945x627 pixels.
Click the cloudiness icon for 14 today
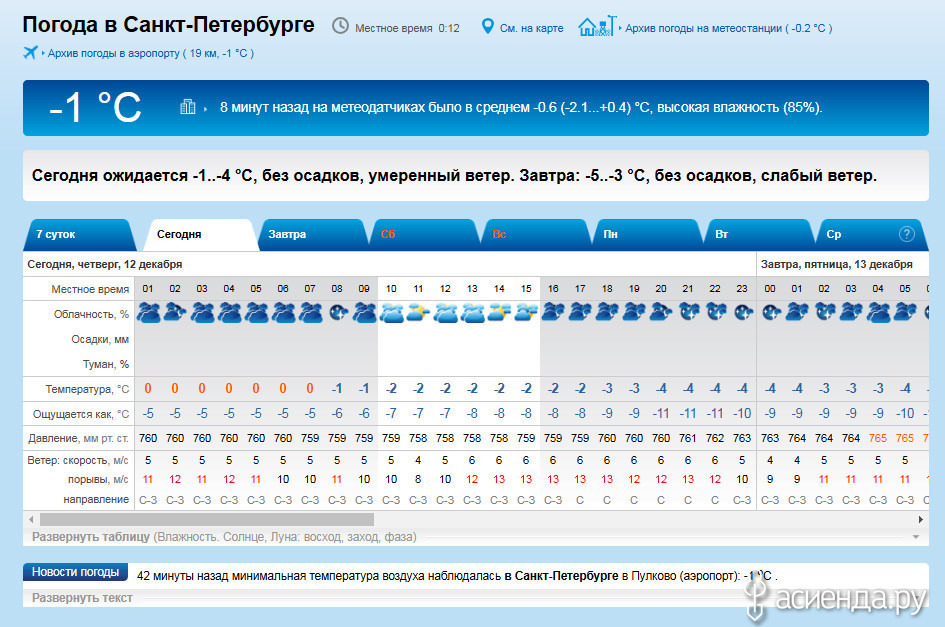point(500,313)
